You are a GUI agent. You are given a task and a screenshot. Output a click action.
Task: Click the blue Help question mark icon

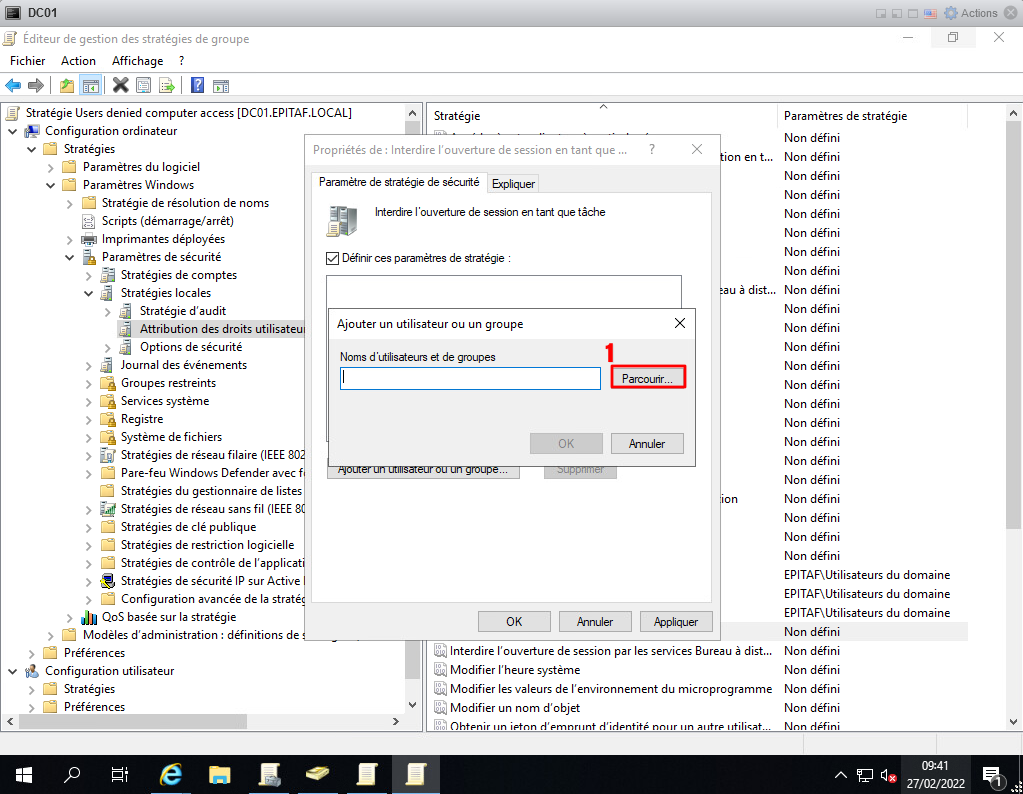(198, 85)
